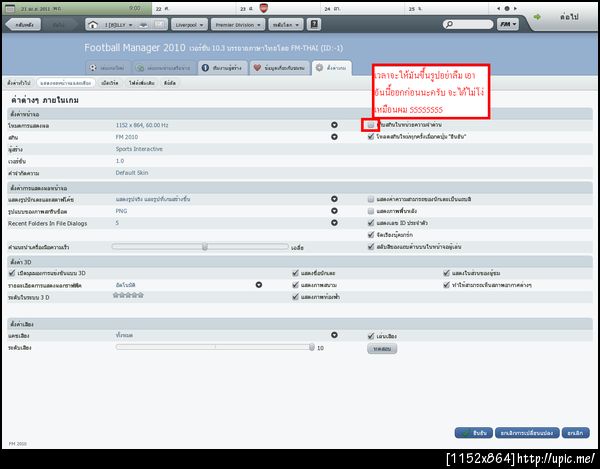
Task: Click the magnifier icon in the search box
Action: [449, 24]
